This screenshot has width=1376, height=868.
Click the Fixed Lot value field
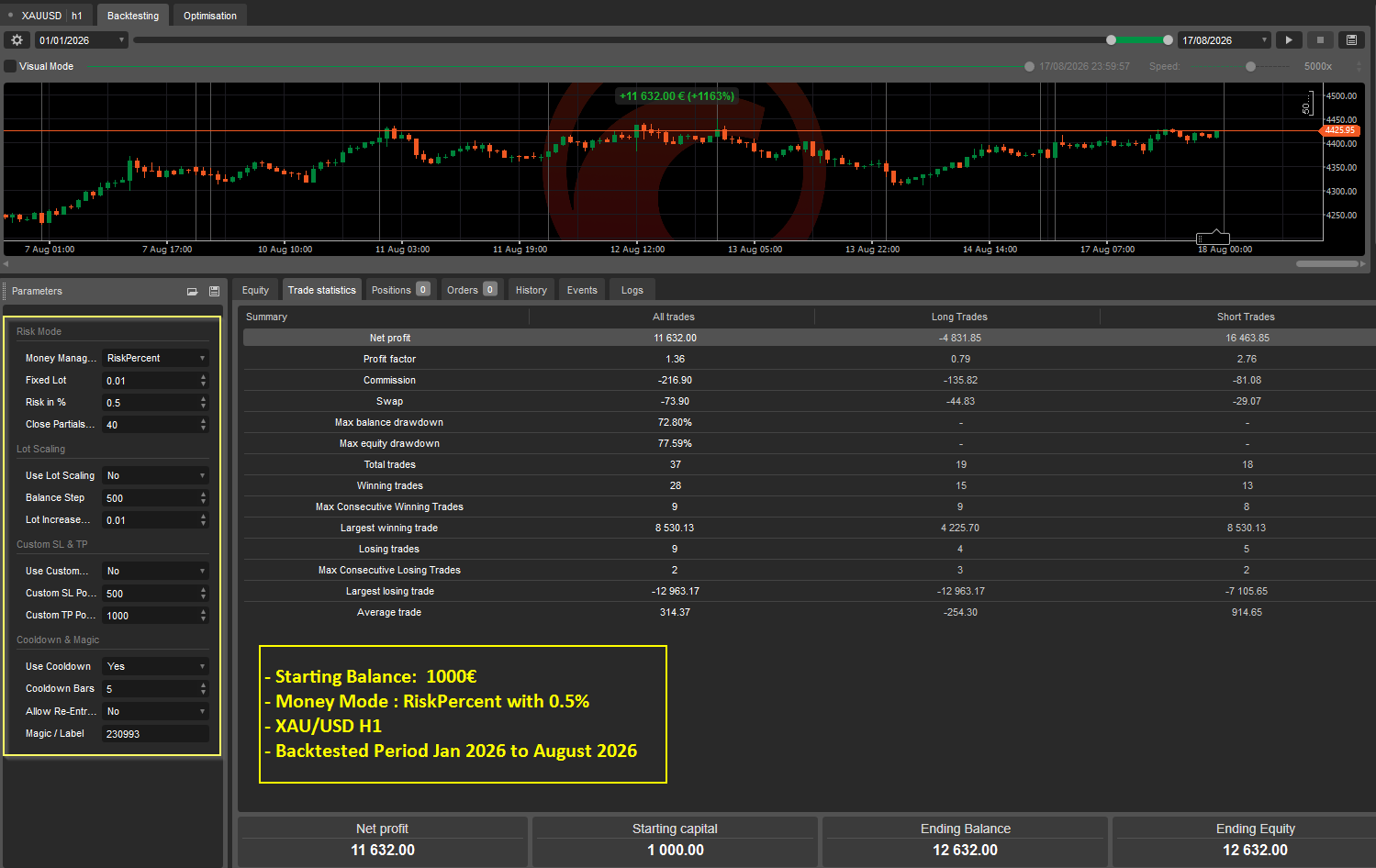click(150, 380)
